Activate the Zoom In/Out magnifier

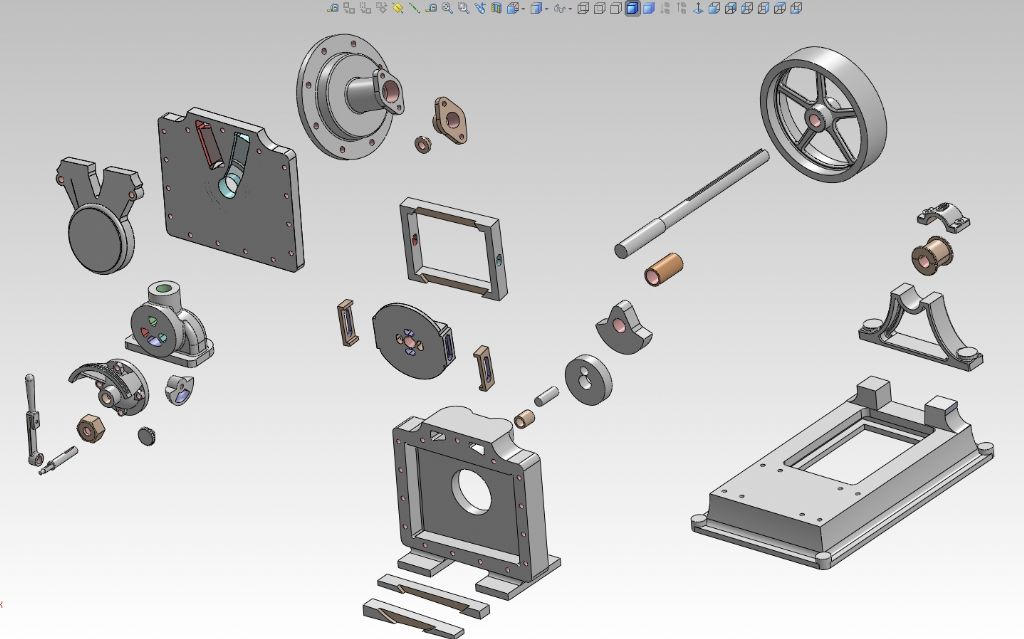point(447,8)
